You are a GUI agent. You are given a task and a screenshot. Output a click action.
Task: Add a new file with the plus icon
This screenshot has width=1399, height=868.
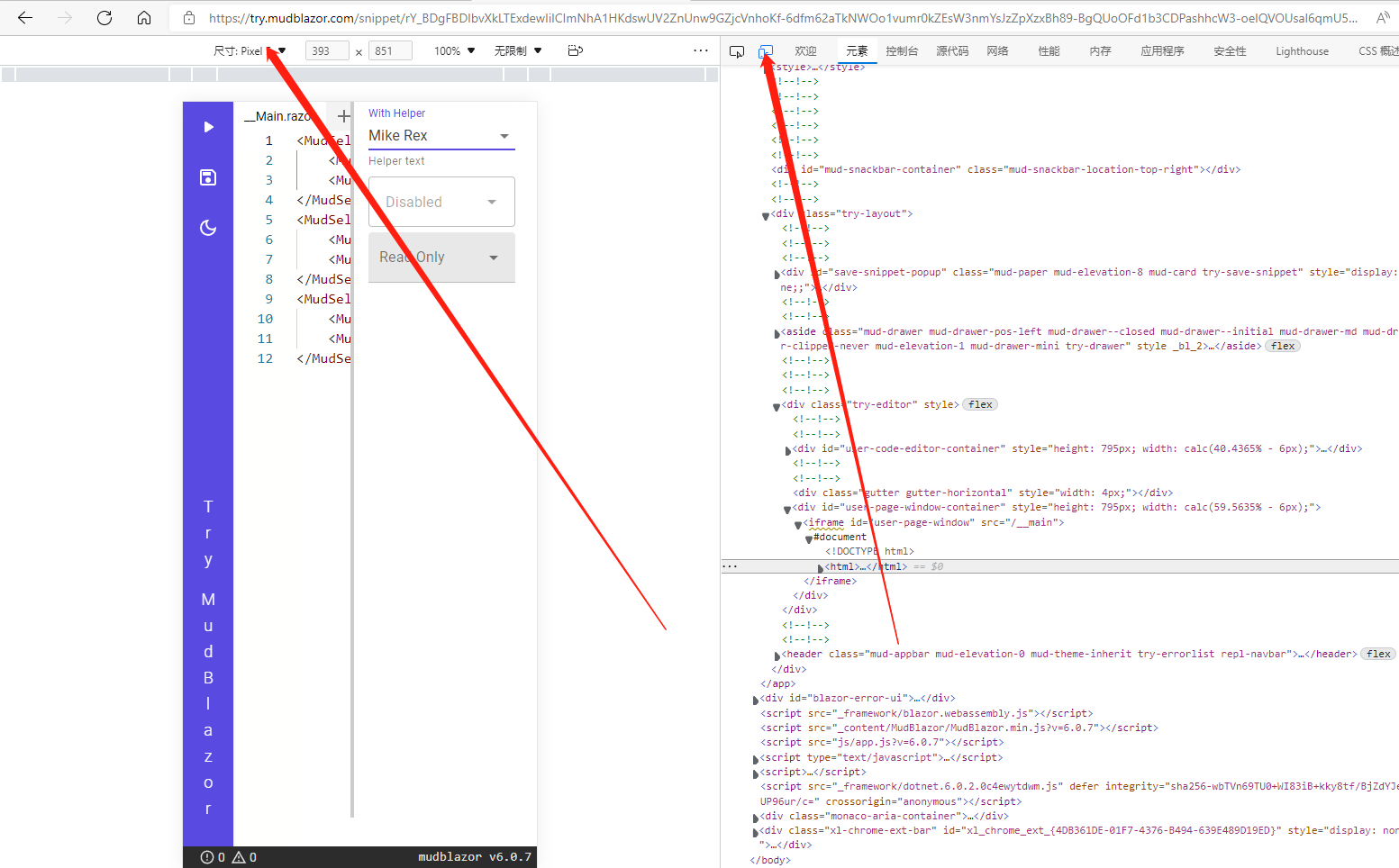(343, 116)
